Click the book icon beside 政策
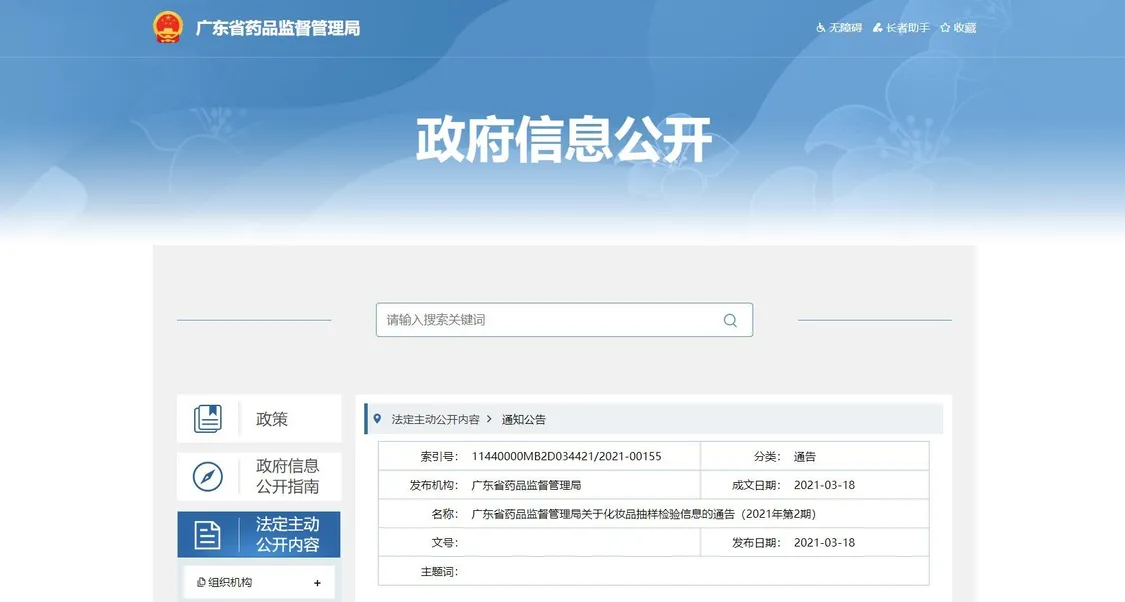The height and width of the screenshot is (602, 1125). 208,419
